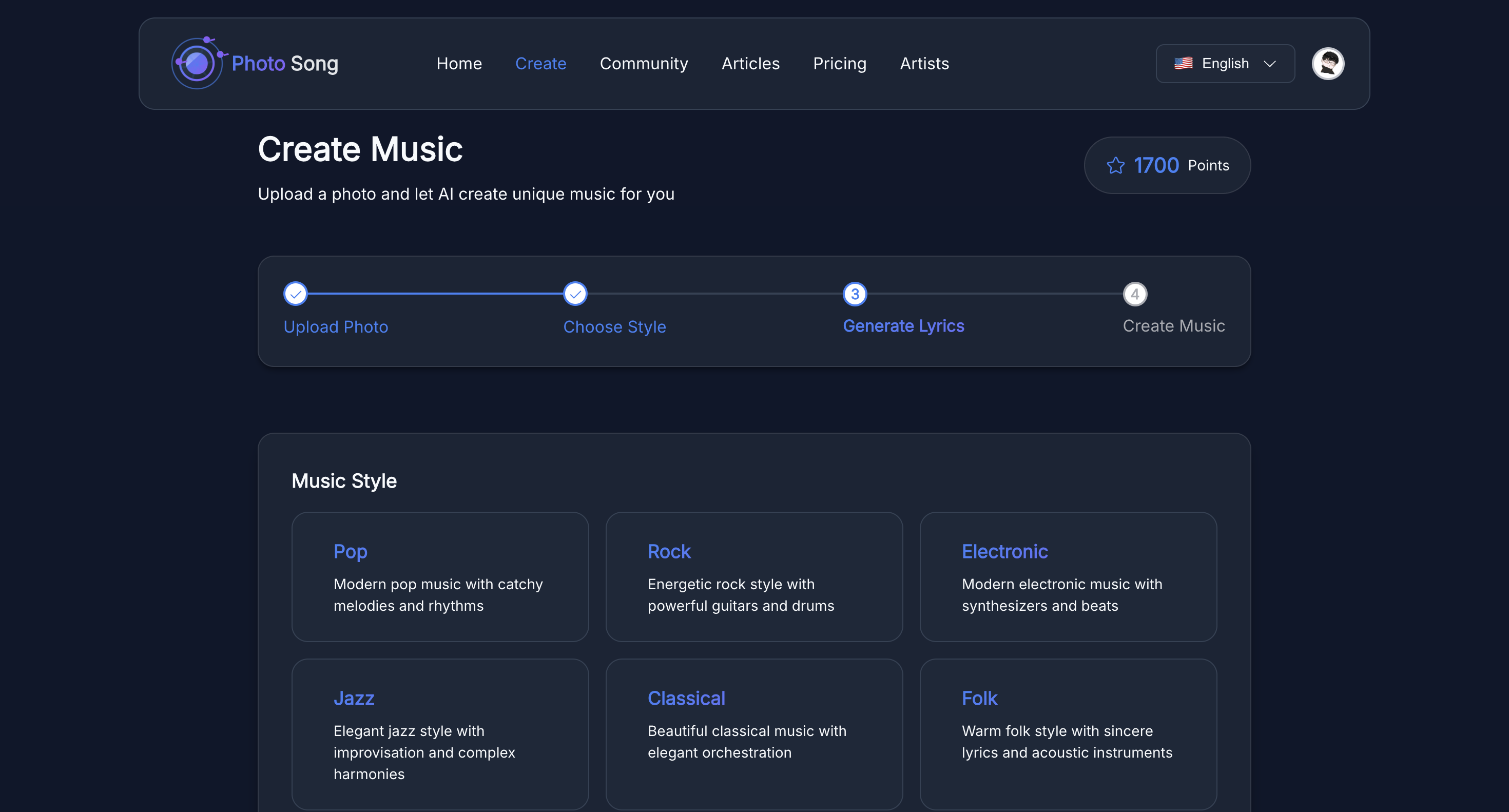Click step 3 Generate Lyrics circle
Viewport: 1509px width, 812px height.
click(855, 294)
